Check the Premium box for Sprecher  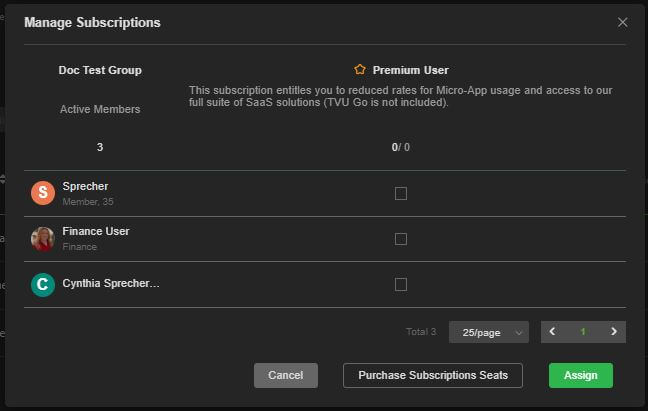click(401, 193)
